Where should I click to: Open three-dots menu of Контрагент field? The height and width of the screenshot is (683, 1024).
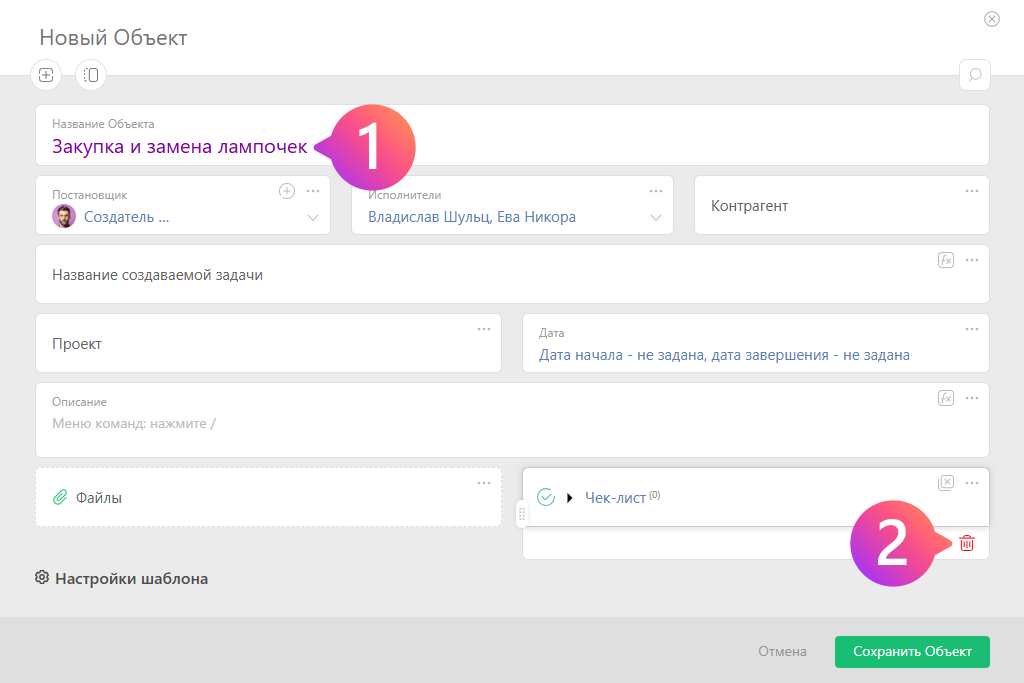click(972, 190)
